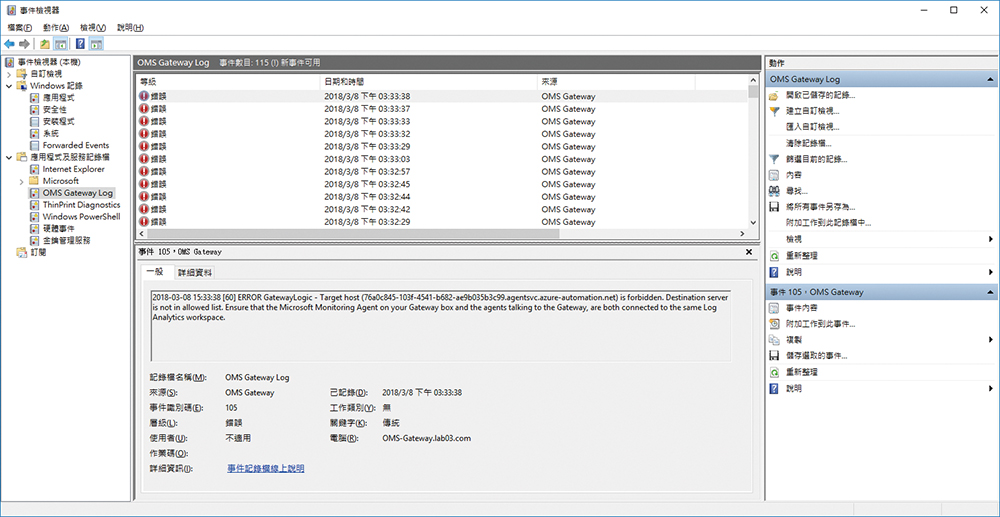1000x517 pixels.
Task: Collapse the Windows 記錄 tree node
Action: click(9, 85)
